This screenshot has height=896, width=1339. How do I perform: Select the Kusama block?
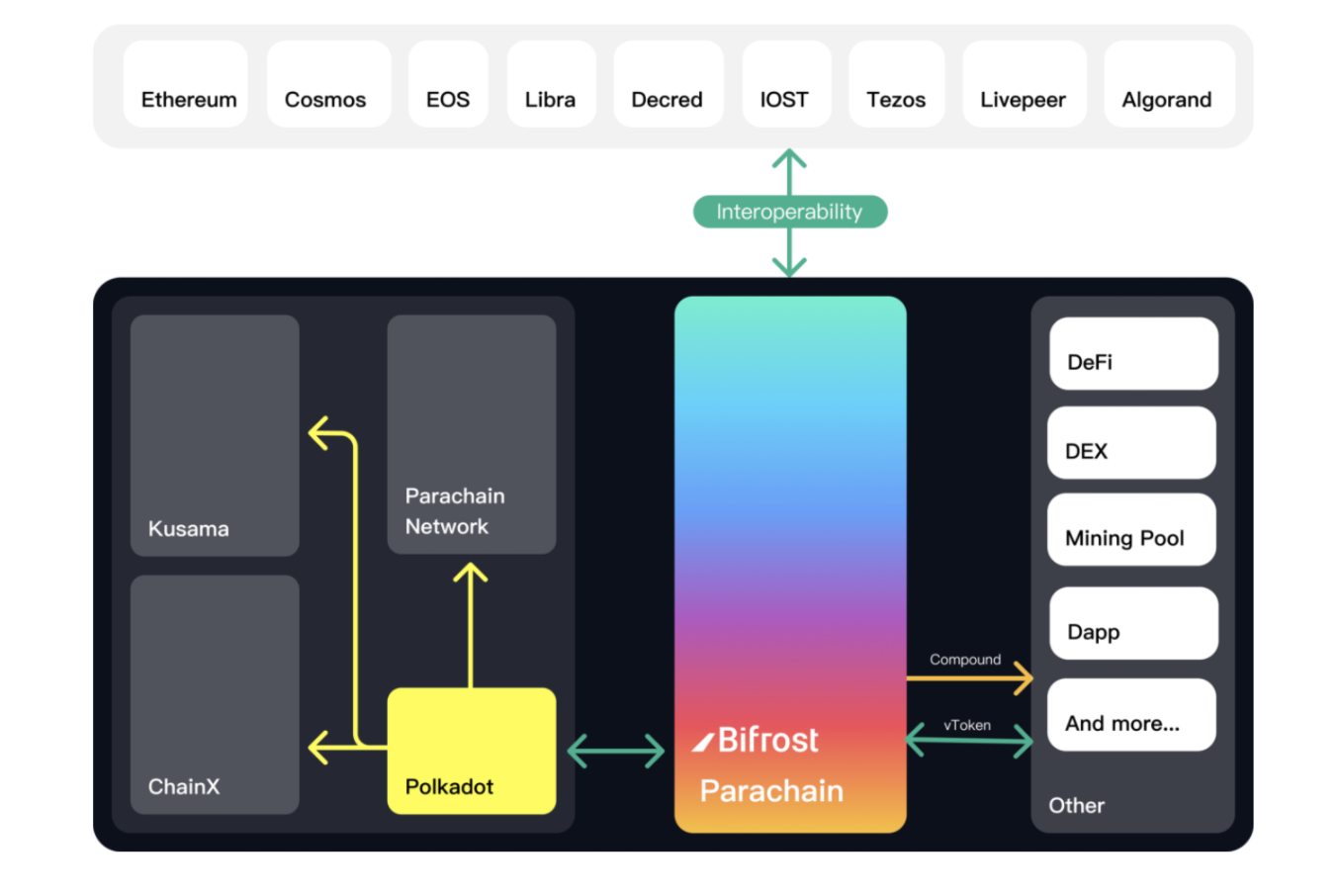(x=215, y=435)
